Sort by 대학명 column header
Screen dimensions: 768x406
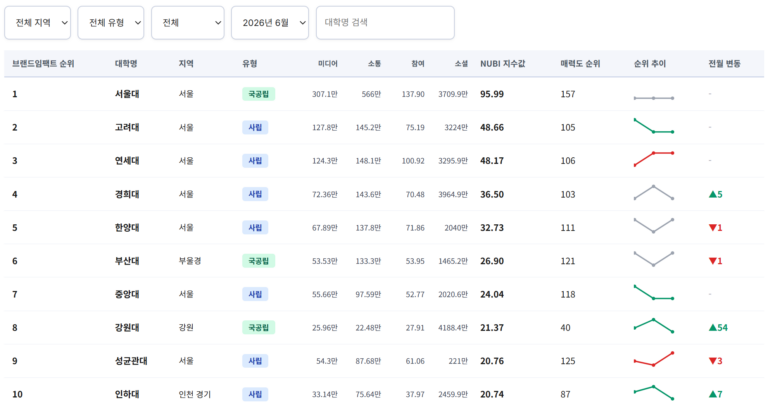[x=126, y=64]
